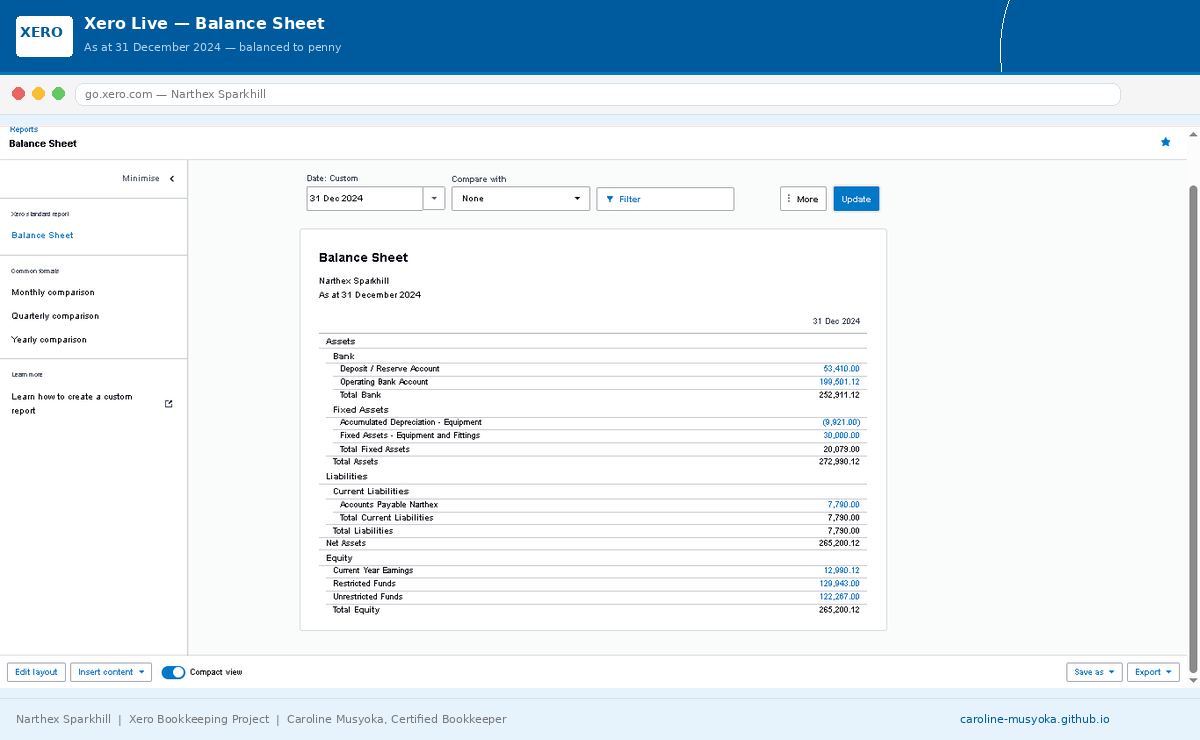Select Quarterly comparison format

55,316
